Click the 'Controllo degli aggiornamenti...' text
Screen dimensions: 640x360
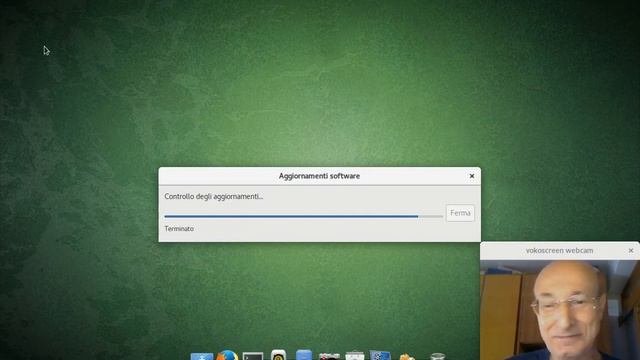coord(214,196)
